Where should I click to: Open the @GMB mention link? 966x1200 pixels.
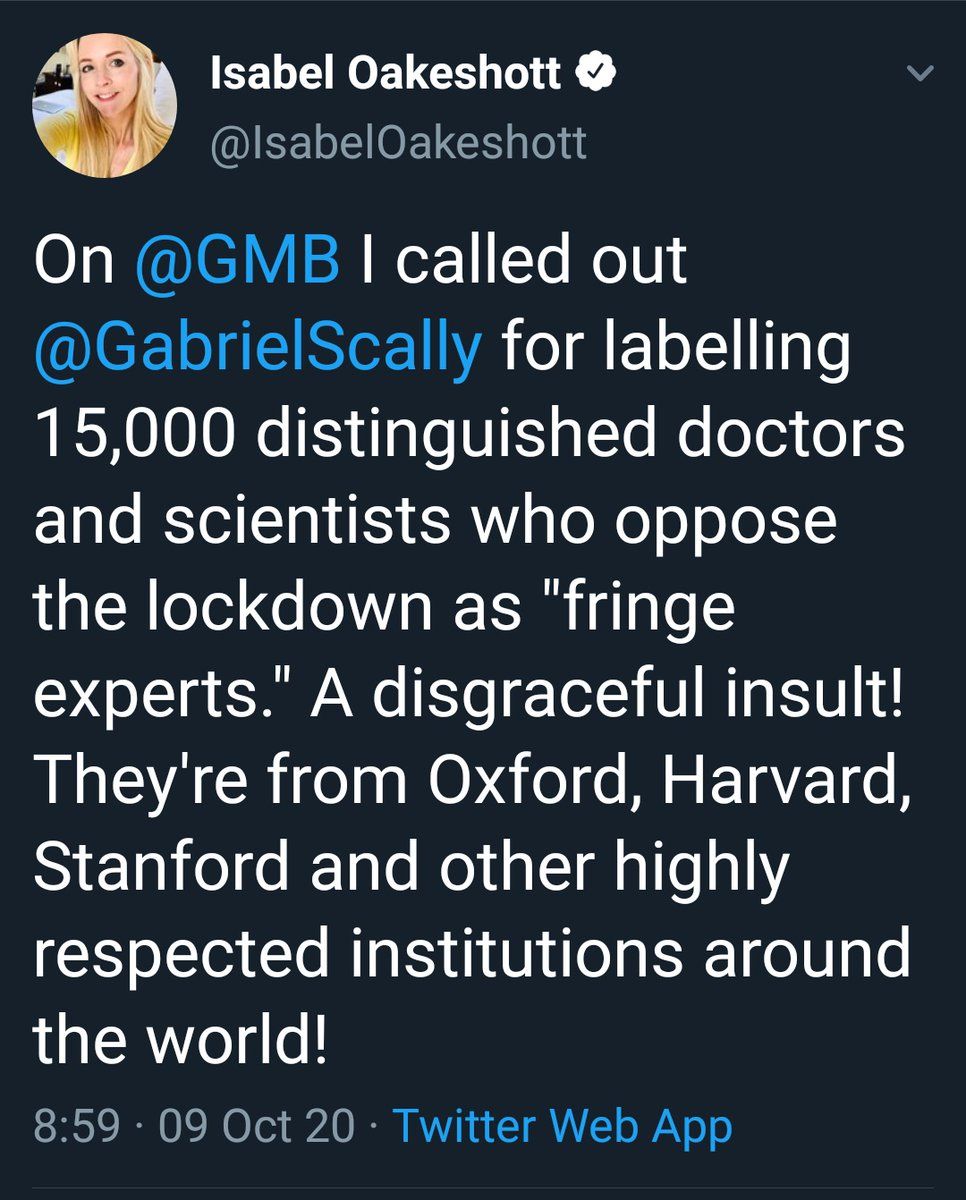236,261
